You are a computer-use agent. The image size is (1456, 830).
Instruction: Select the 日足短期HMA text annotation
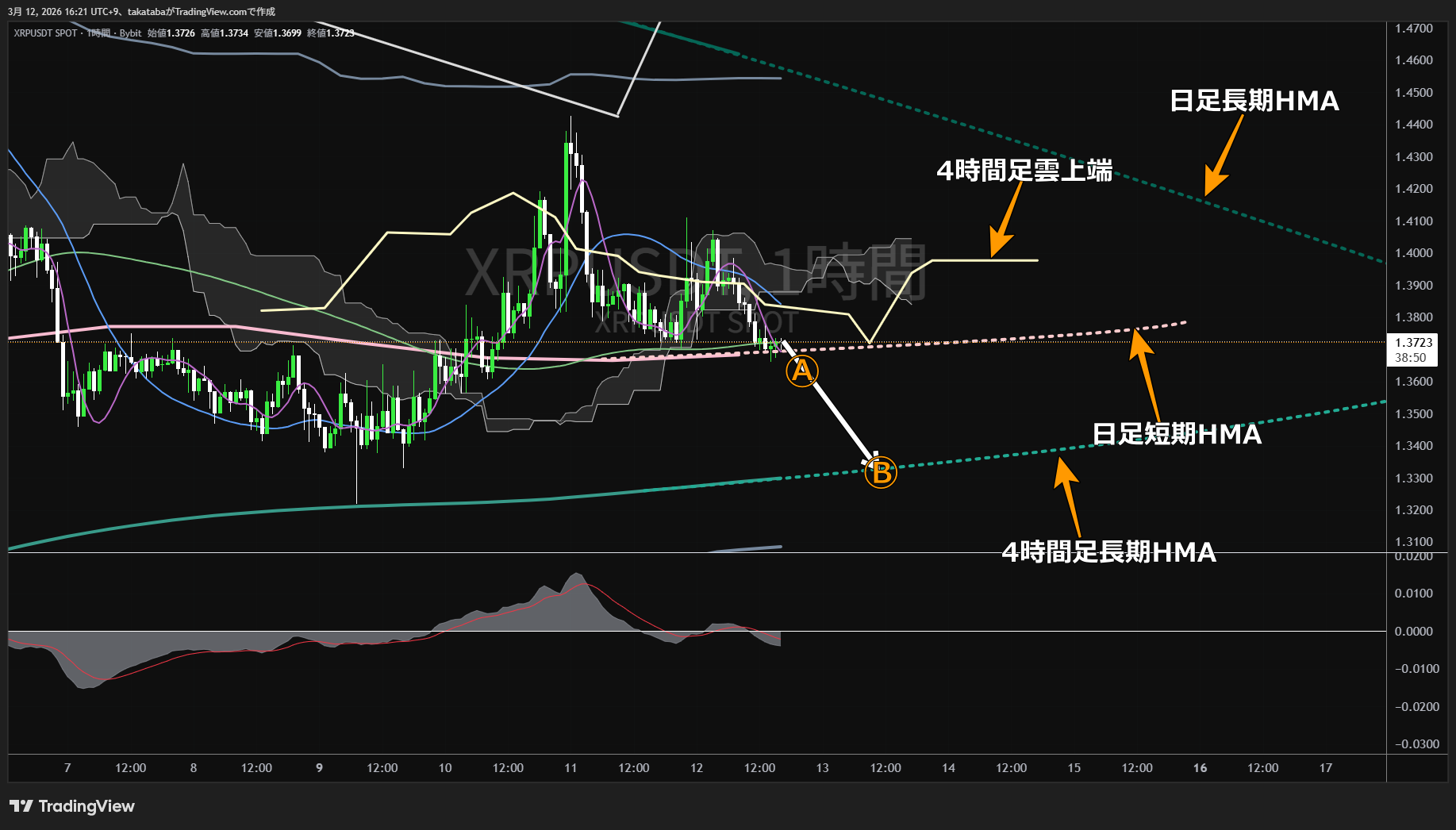pyautogui.click(x=1176, y=434)
